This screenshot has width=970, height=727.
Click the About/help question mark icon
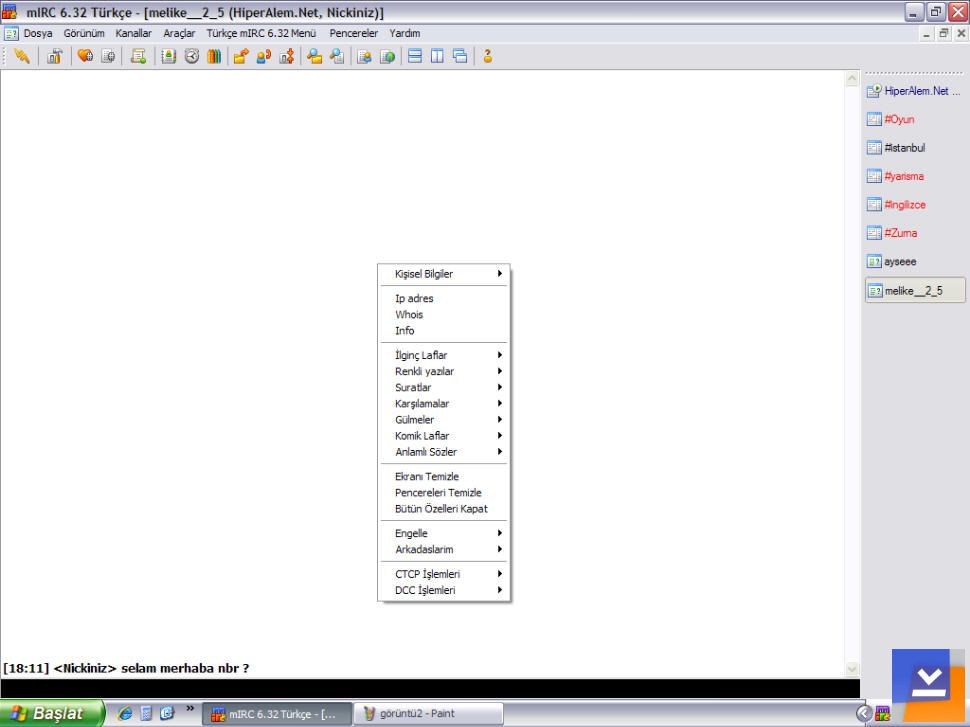point(488,56)
